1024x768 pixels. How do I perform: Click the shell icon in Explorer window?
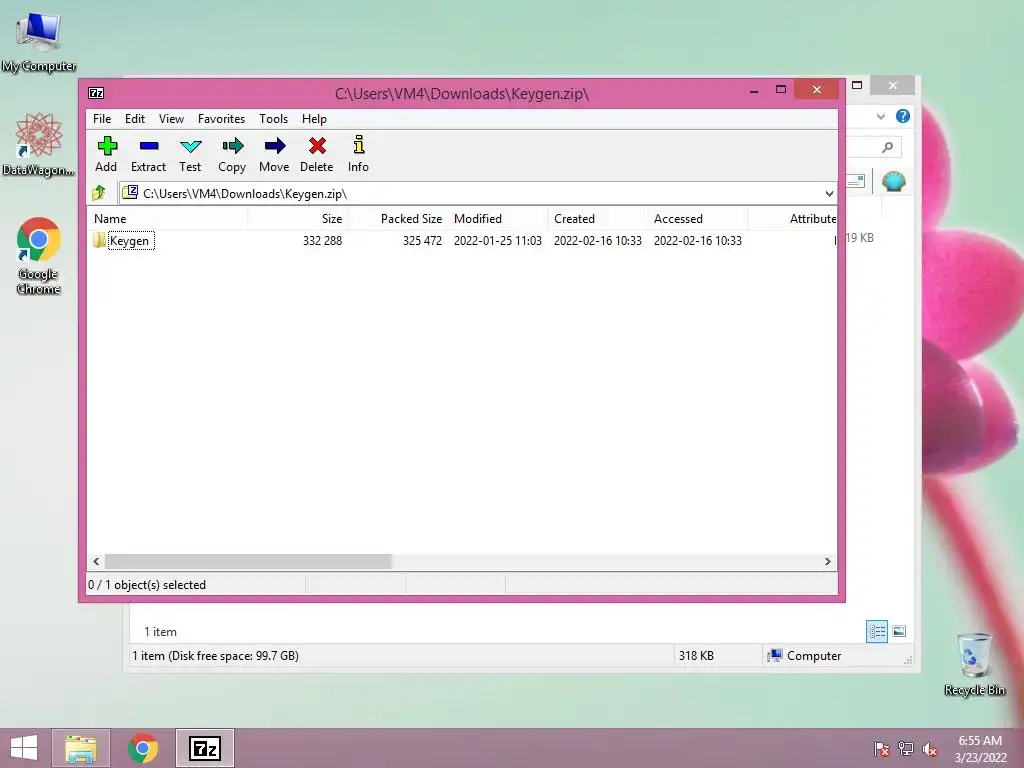click(893, 181)
